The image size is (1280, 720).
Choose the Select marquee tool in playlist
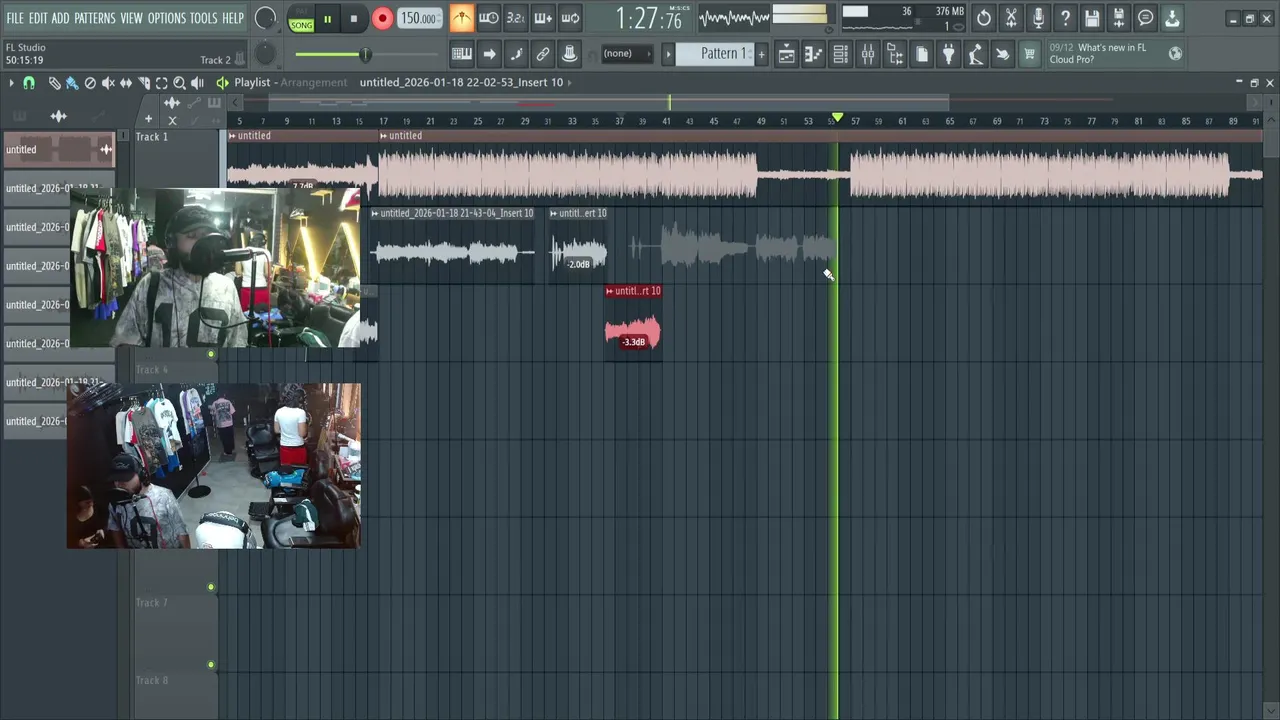pyautogui.click(x=162, y=83)
